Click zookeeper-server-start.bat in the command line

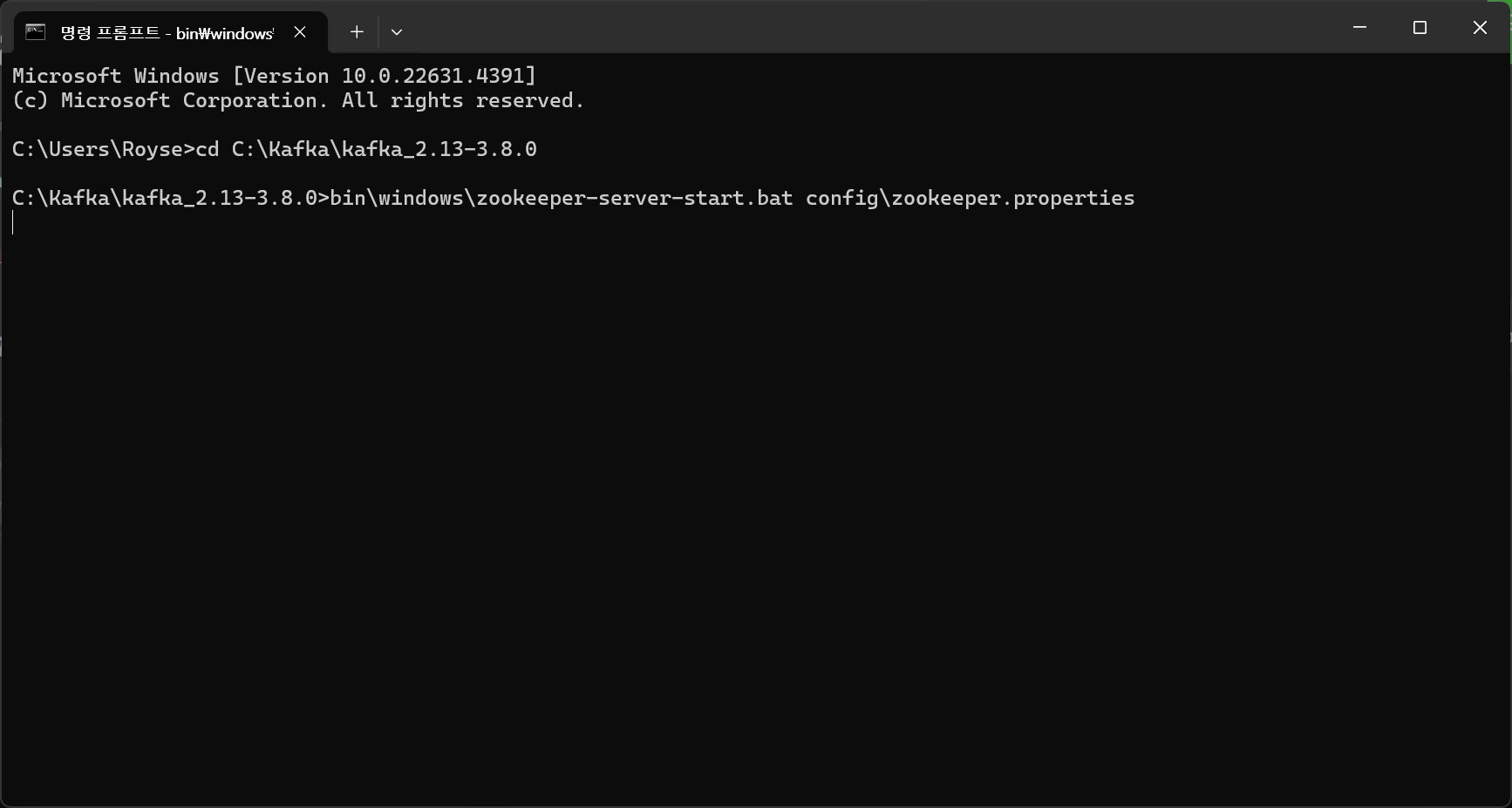[635, 198]
